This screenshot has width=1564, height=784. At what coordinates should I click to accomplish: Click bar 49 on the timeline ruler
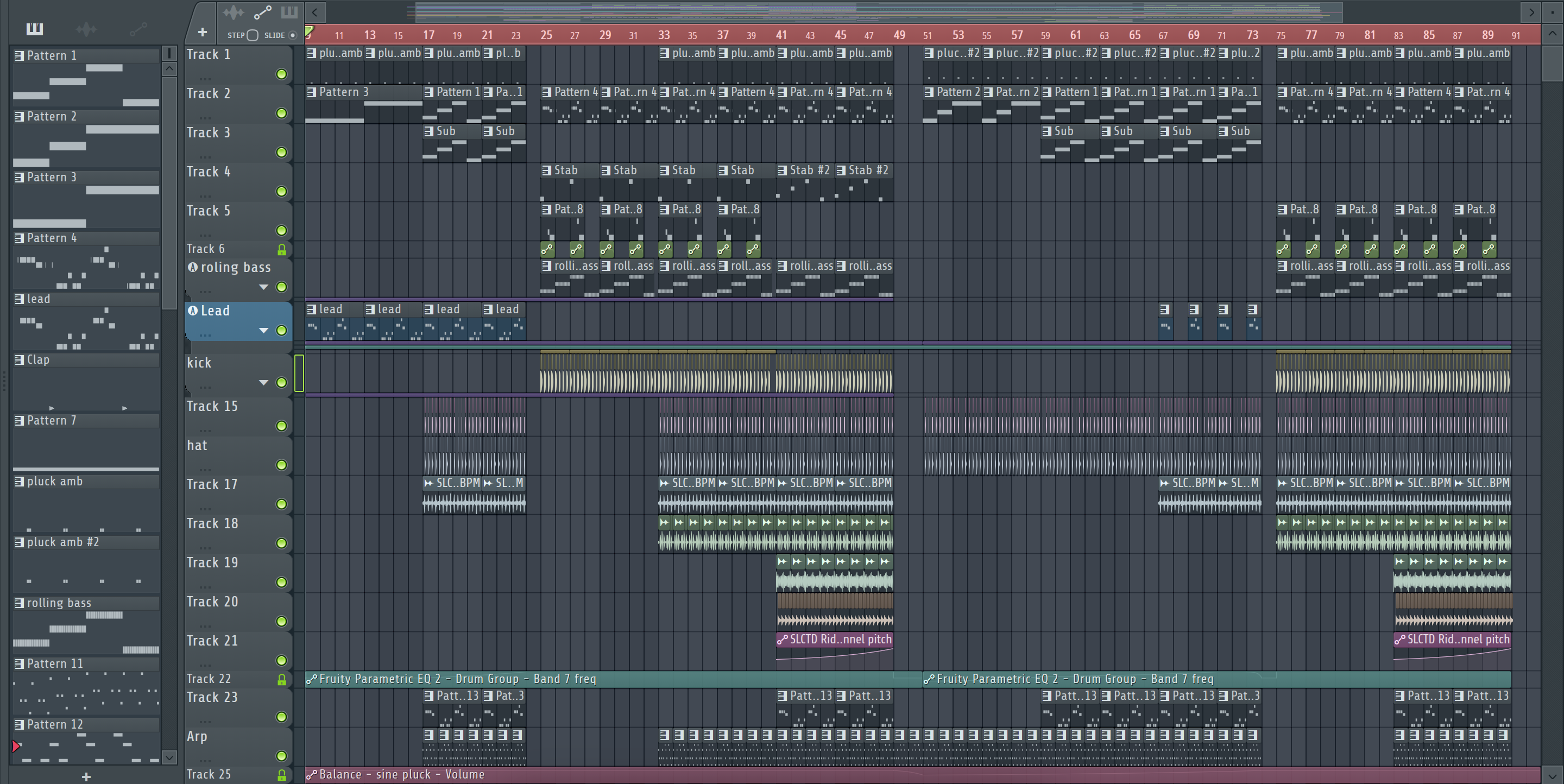pyautogui.click(x=899, y=35)
